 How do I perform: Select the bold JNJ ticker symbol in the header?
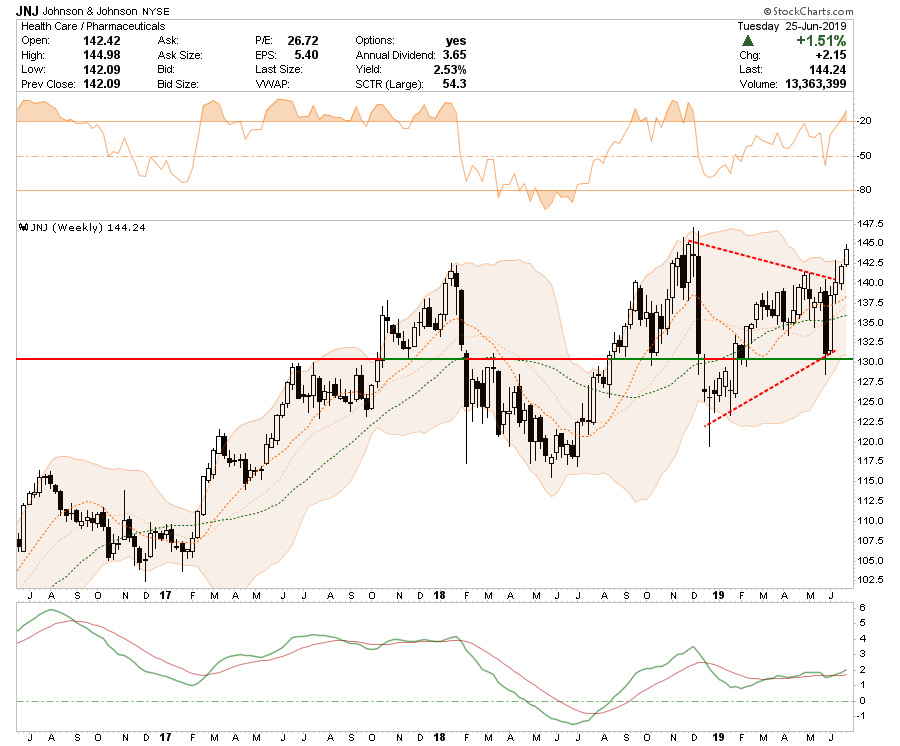pos(27,11)
